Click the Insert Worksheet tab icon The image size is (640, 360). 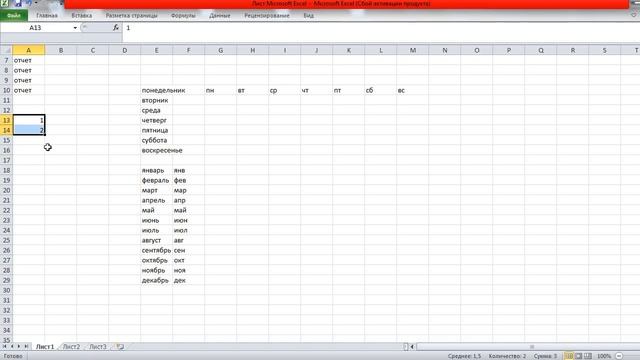coord(120,347)
